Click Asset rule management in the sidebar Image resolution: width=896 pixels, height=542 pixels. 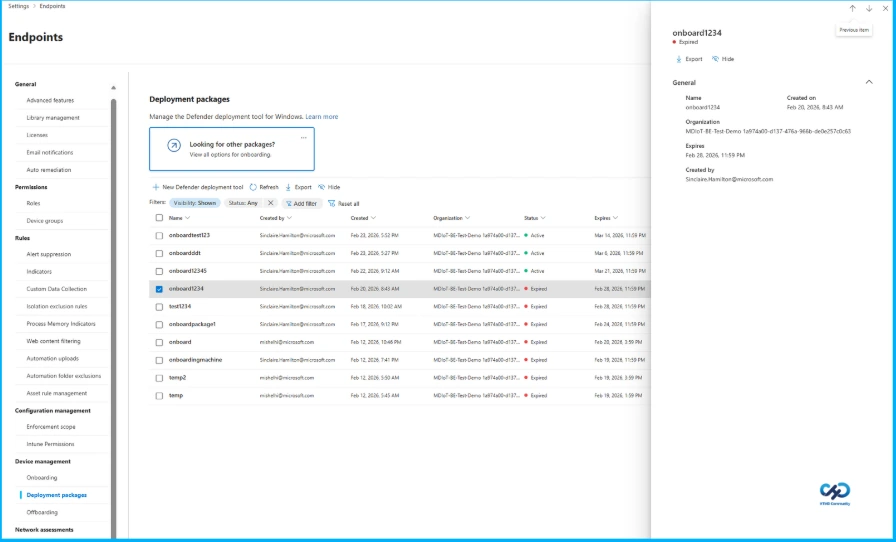pos(57,393)
